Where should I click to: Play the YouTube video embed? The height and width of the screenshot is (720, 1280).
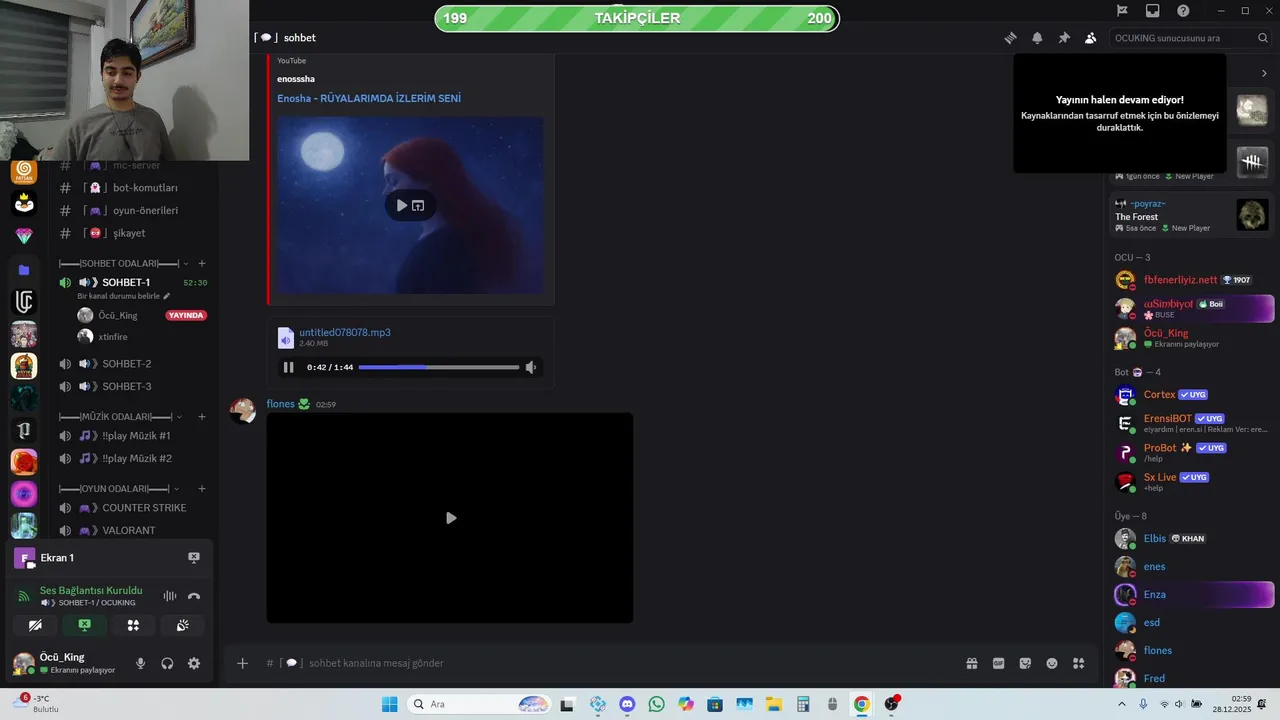401,205
